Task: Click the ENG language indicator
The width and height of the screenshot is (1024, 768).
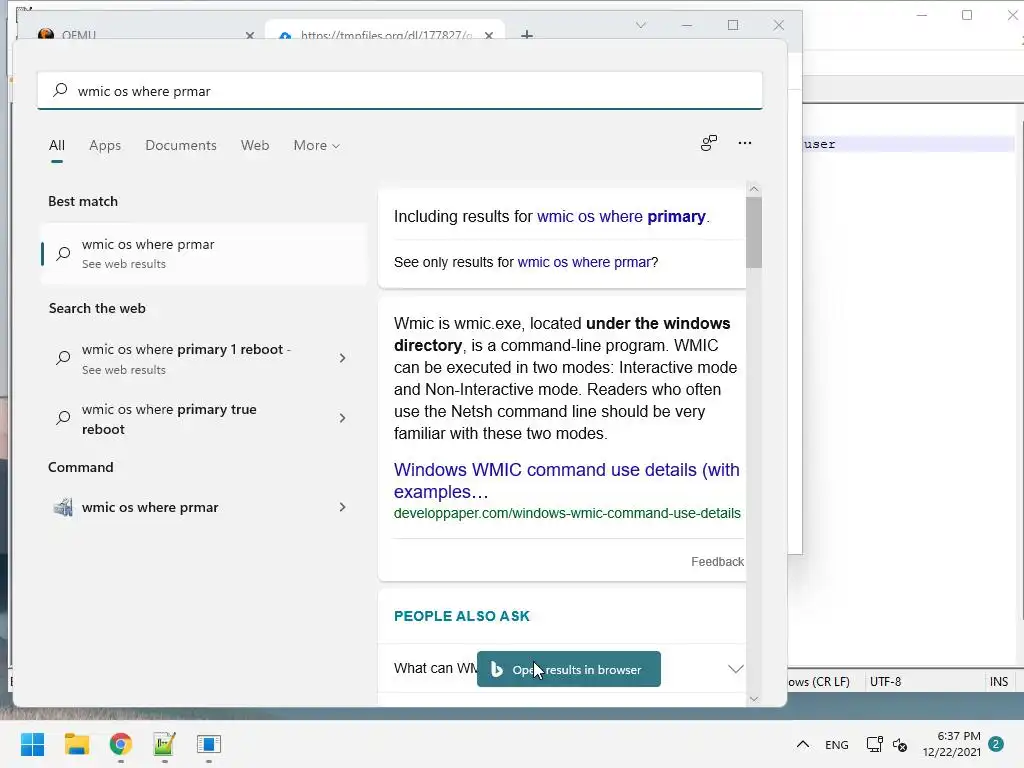Action: [x=837, y=744]
